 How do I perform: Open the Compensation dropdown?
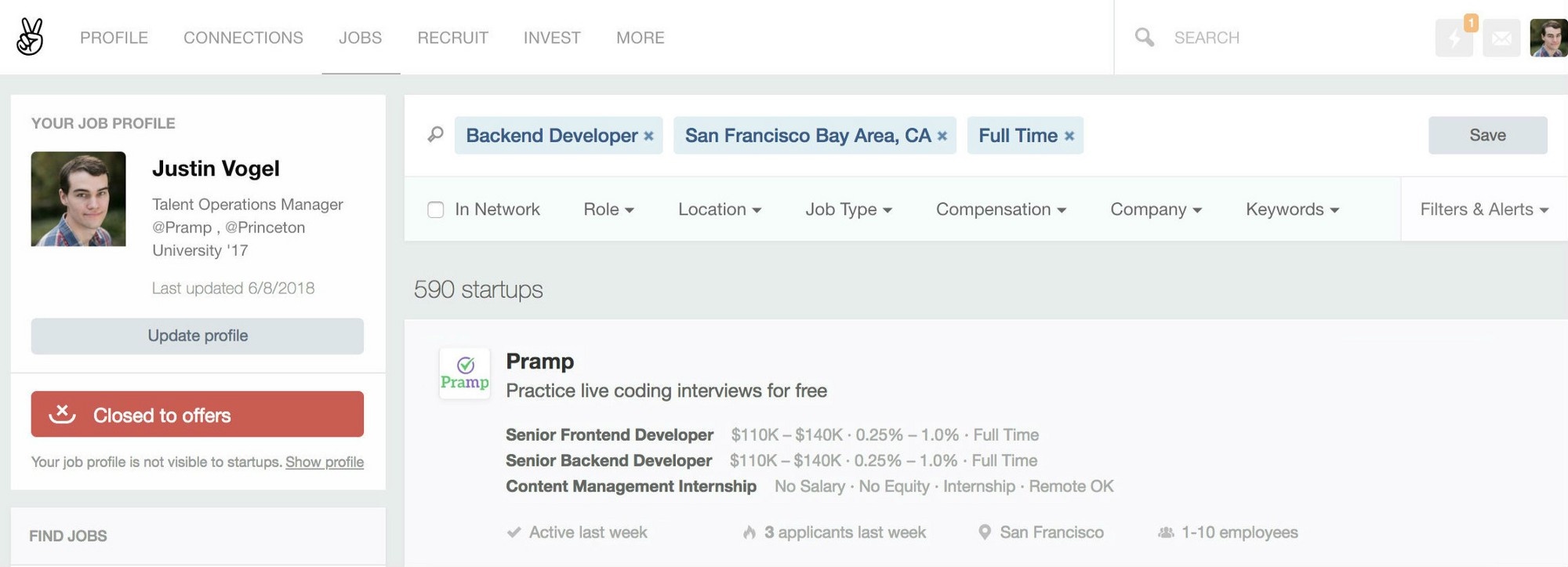[1000, 209]
